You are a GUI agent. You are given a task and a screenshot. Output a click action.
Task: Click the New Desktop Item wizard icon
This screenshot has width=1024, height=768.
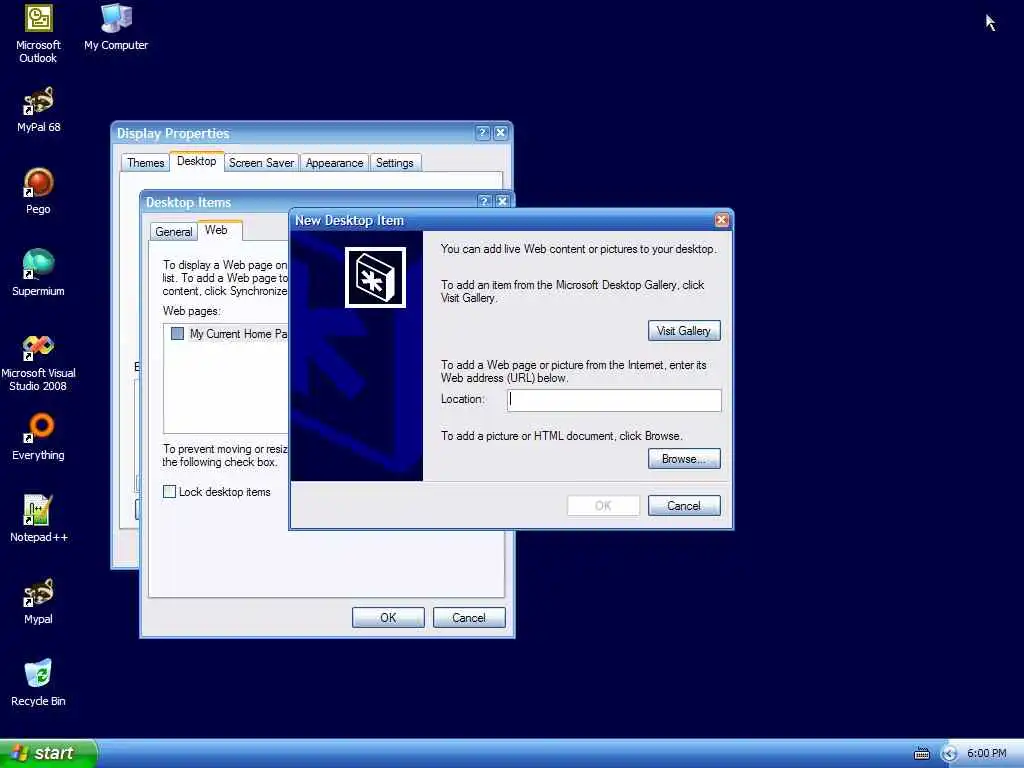coord(375,278)
